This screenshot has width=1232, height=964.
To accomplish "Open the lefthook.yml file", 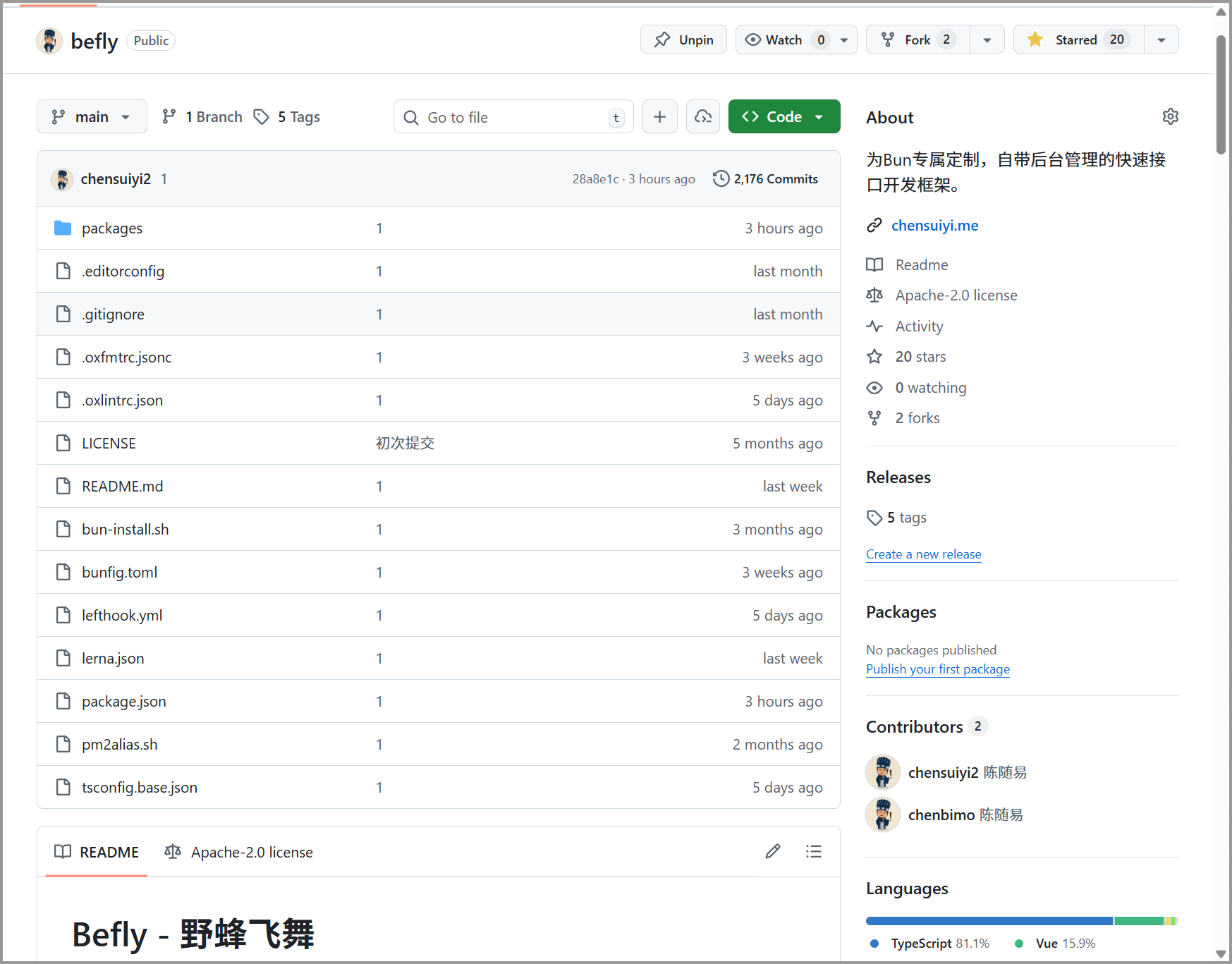I will 122,616.
